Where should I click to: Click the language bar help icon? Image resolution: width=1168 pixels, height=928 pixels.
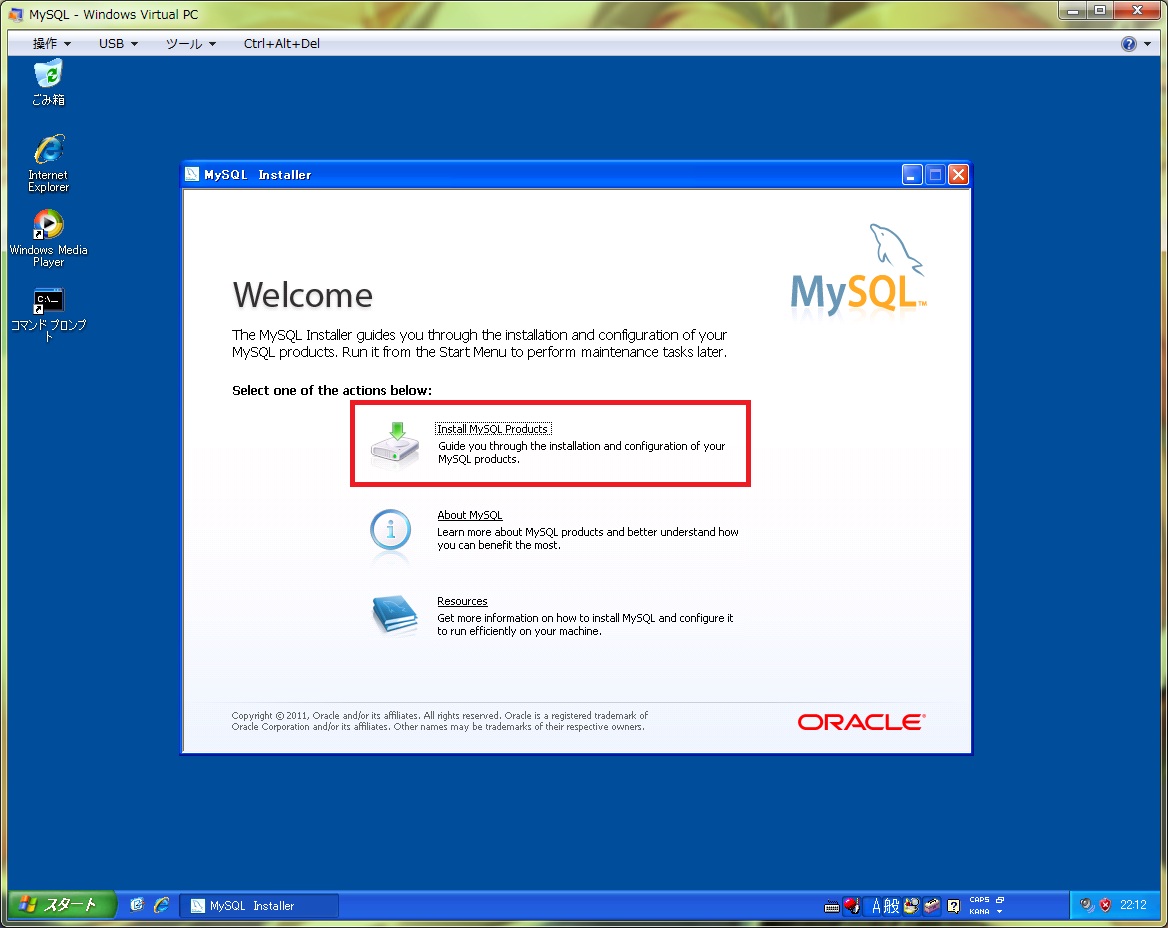(953, 906)
